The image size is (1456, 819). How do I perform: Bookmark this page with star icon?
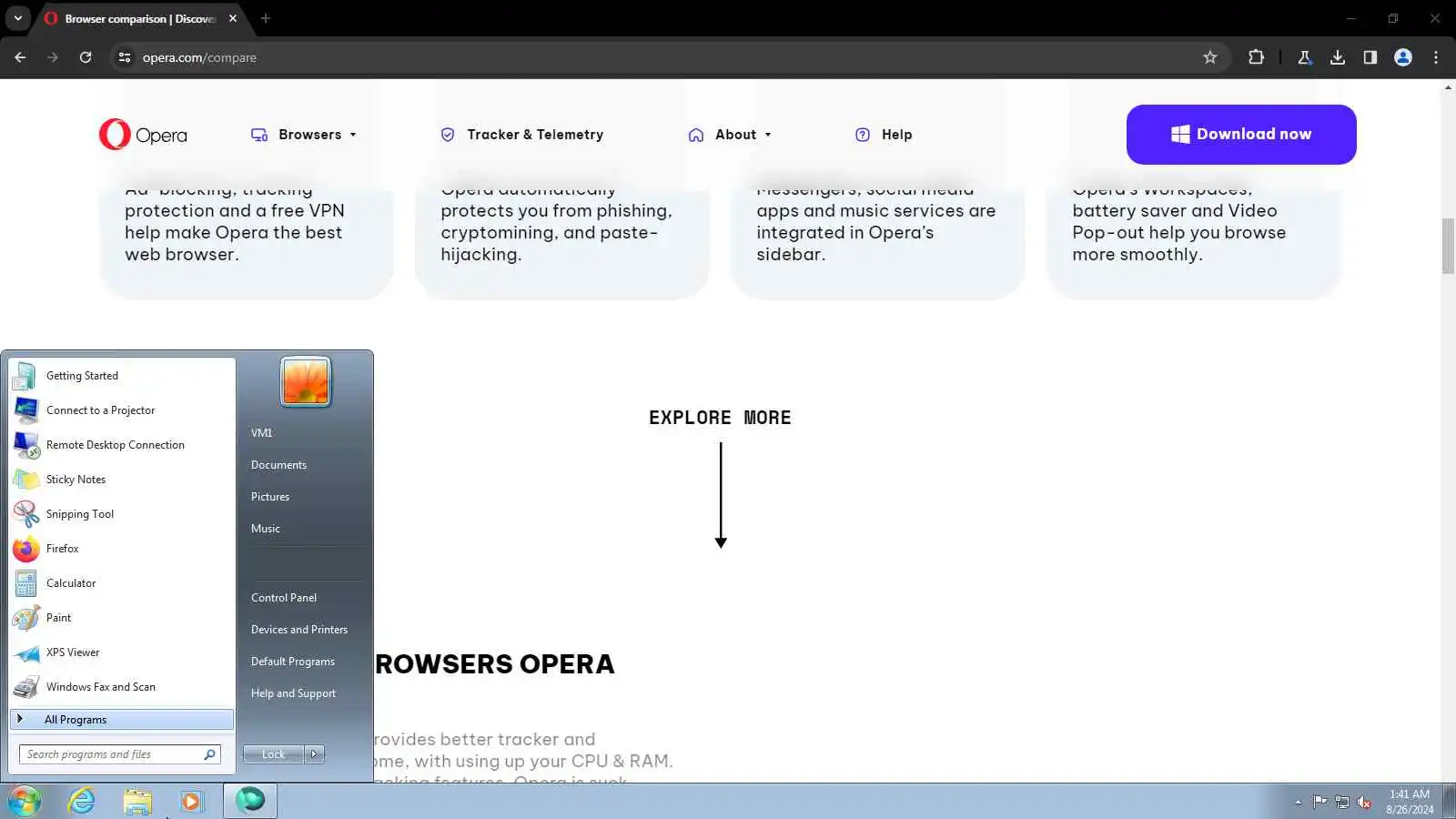1210,57
